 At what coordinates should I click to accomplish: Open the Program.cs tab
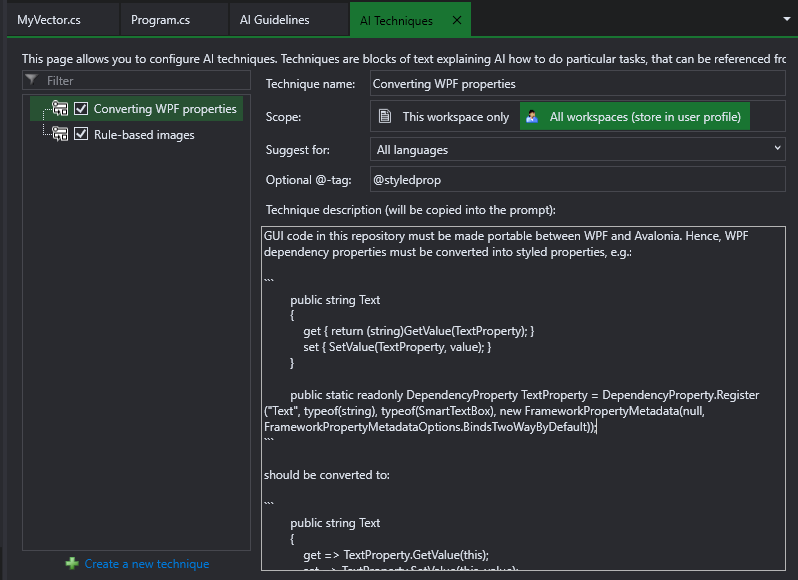point(160,20)
